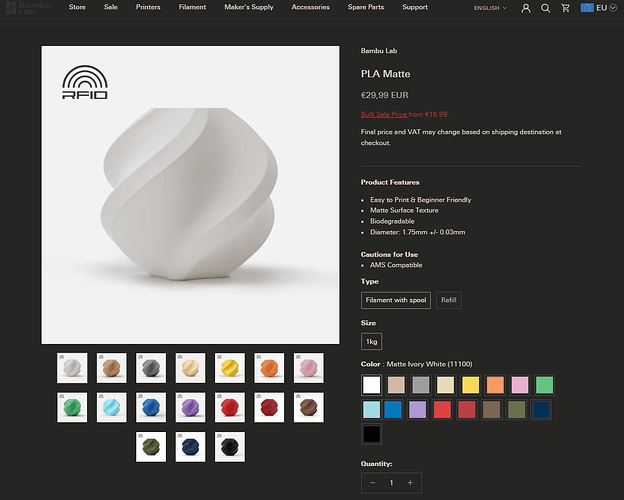The image size is (624, 500).
Task: Choose the olive green color swatch
Action: pos(517,410)
